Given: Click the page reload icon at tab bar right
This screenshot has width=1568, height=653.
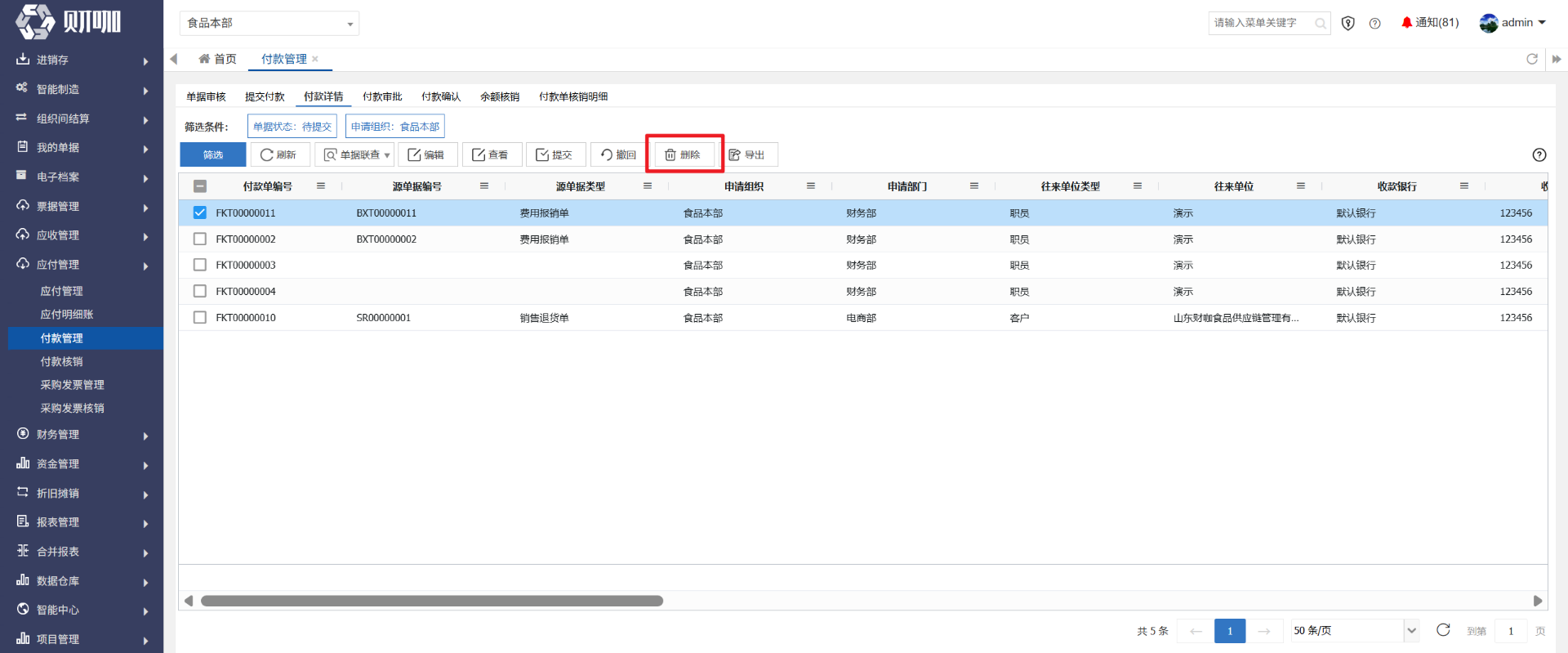Looking at the screenshot, I should (1532, 59).
